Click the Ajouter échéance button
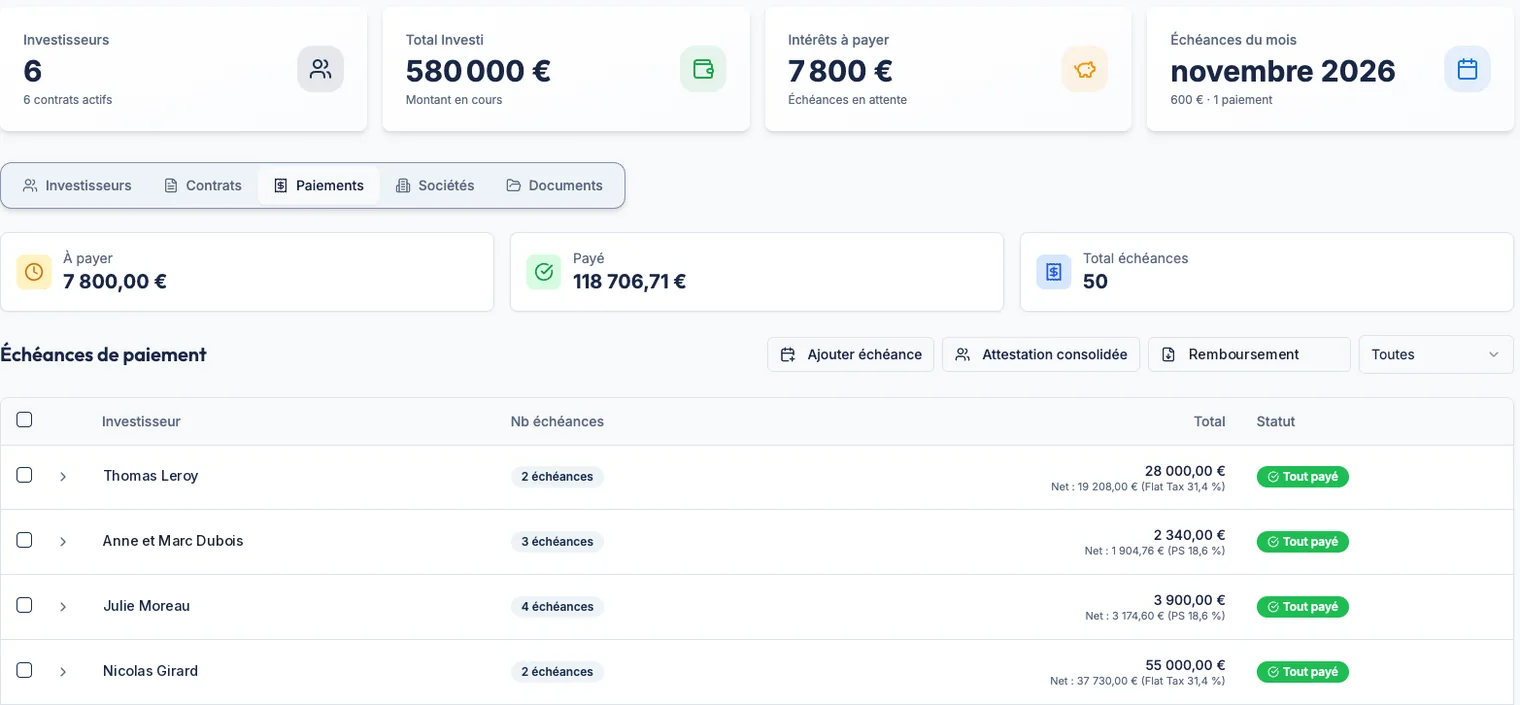 tap(851, 354)
